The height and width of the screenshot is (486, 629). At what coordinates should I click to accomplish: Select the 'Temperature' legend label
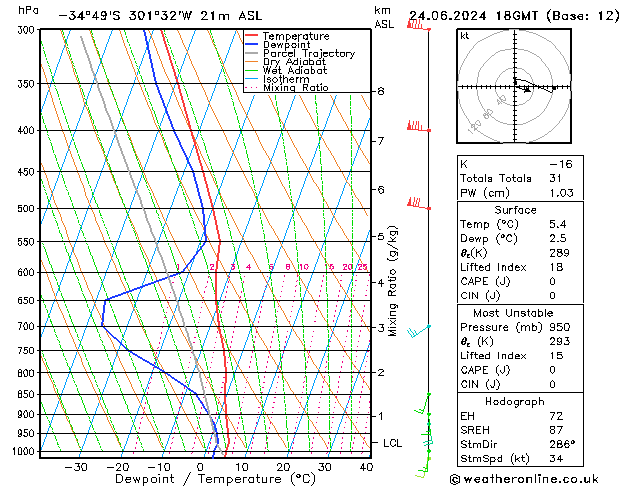click(296, 36)
